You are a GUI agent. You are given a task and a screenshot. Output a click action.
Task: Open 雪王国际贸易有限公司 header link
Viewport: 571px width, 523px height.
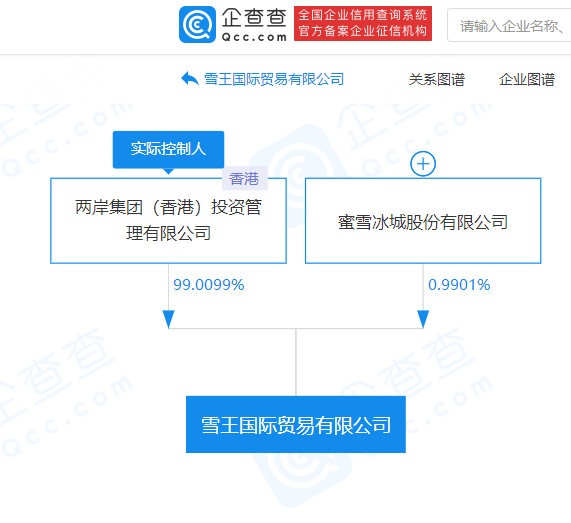pos(274,79)
